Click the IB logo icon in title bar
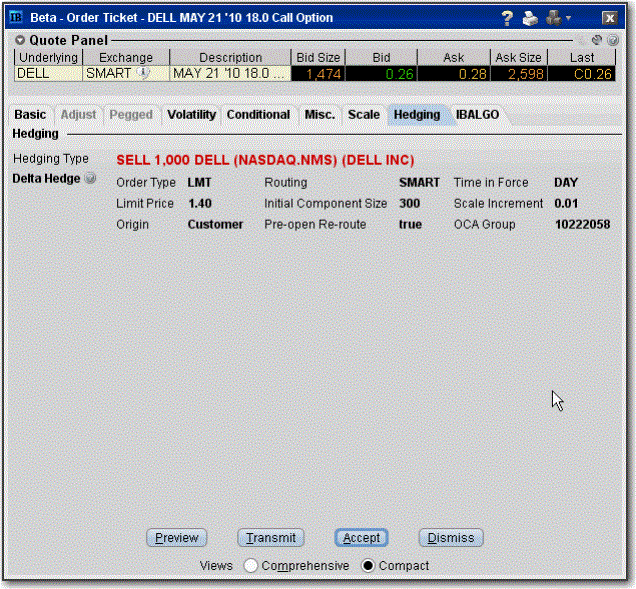Viewport: 636px width, 589px height. 15,17
